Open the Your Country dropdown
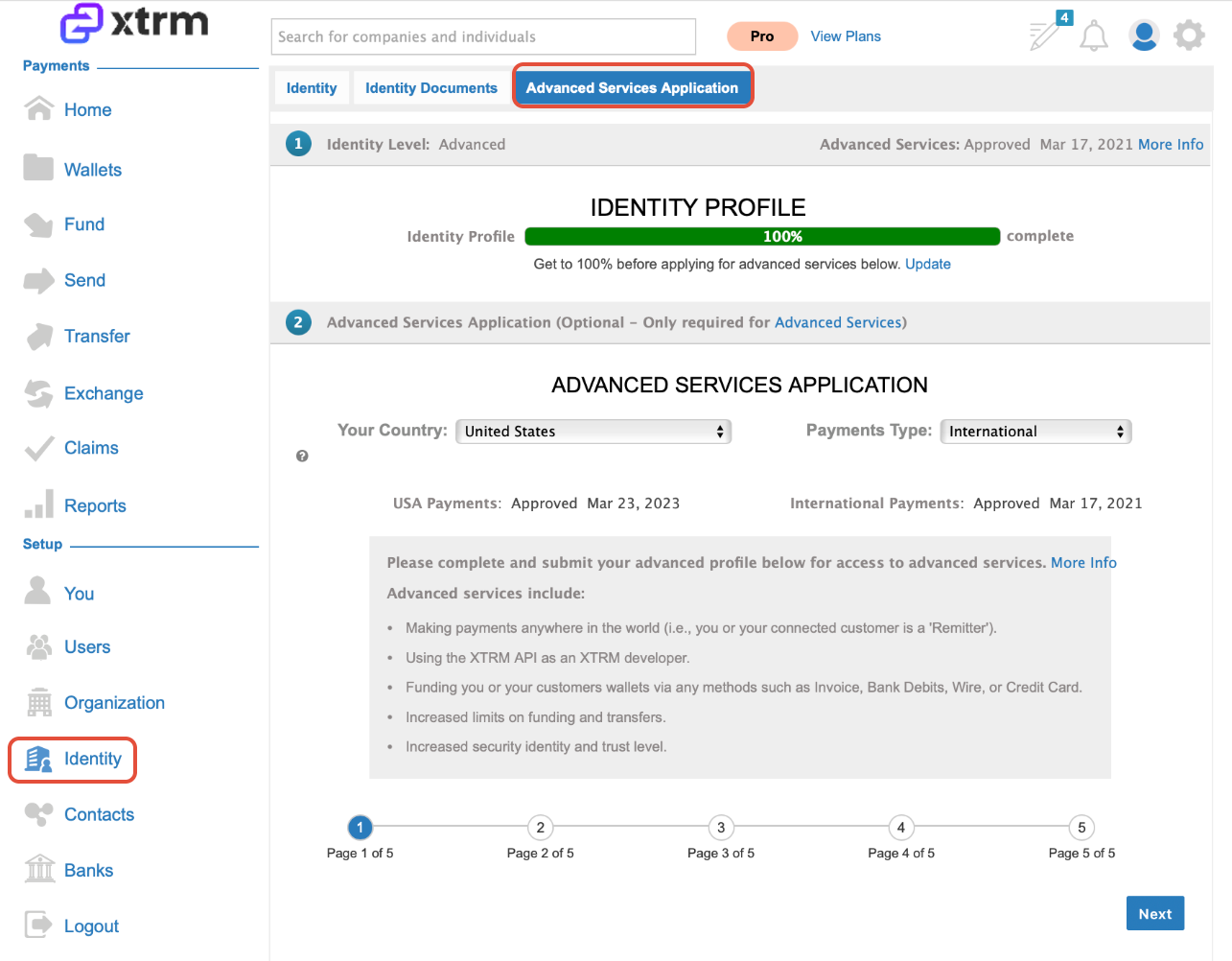Viewport: 1232px width, 961px height. coord(593,432)
